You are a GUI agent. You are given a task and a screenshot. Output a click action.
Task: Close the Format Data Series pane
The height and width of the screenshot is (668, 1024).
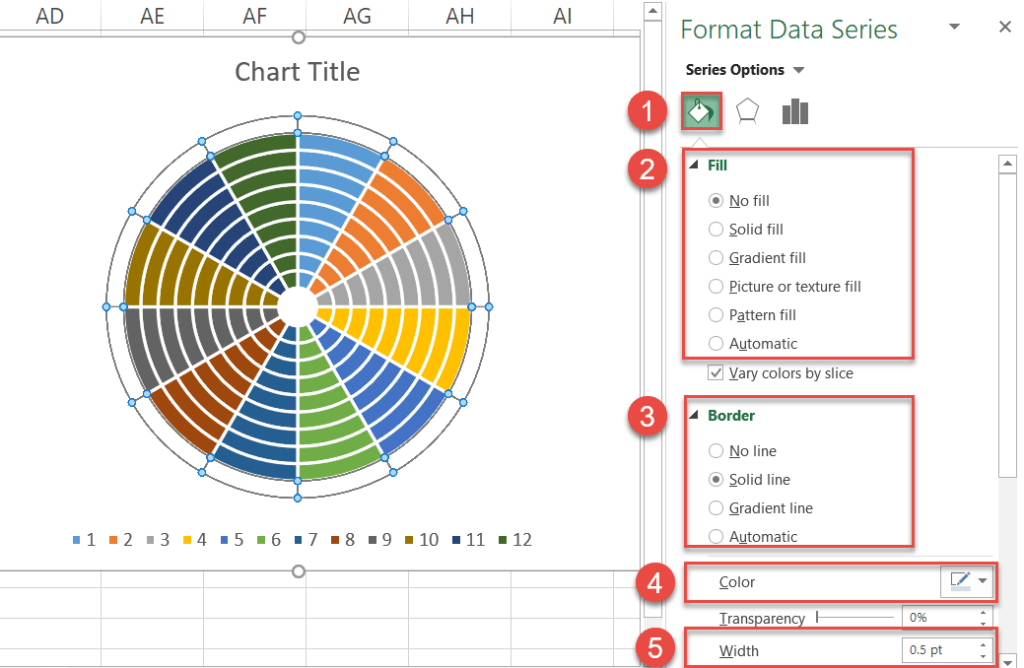pos(1005,28)
